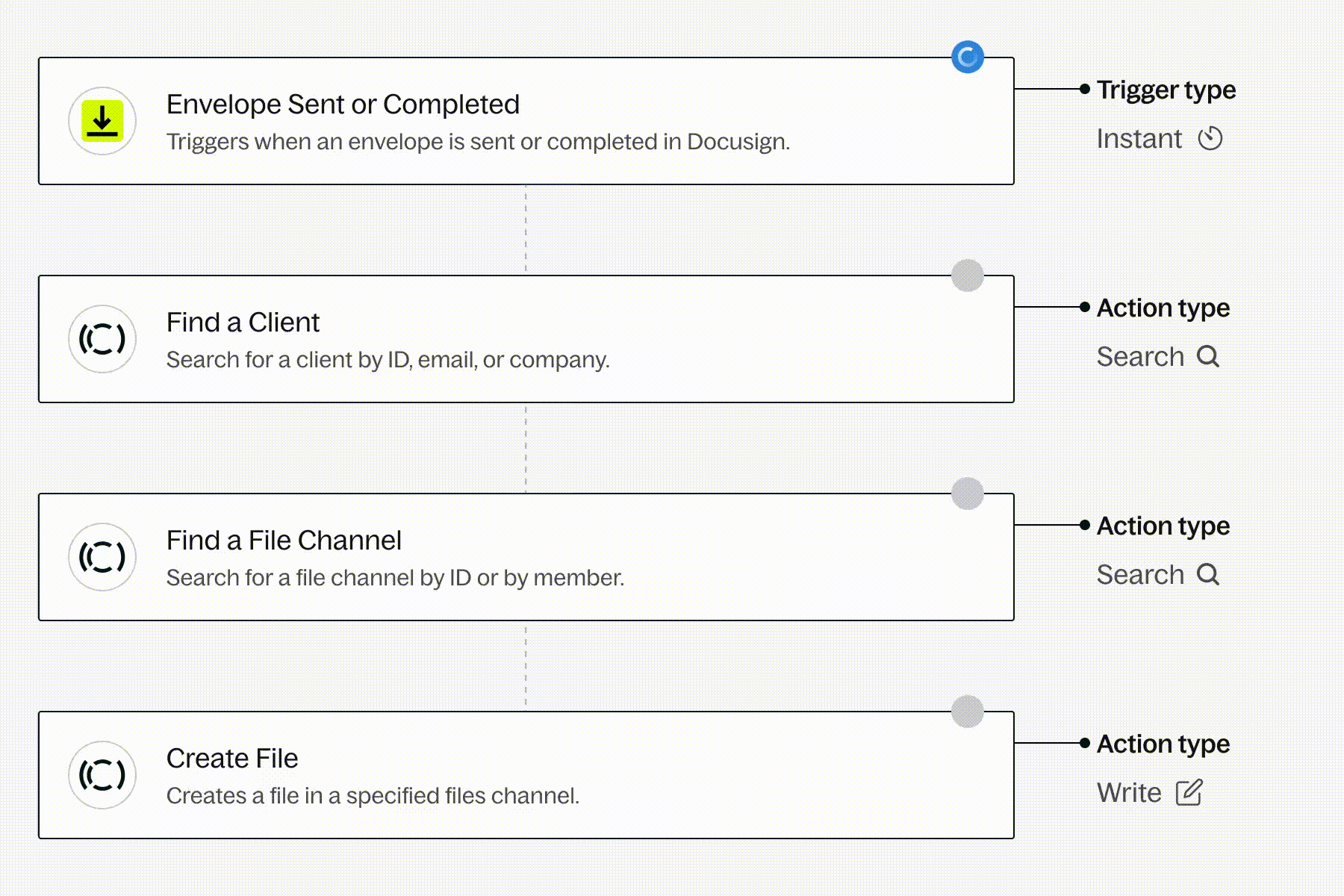Click the search magnifier beside Find a Client
The width and height of the screenshot is (1344, 896).
click(x=1208, y=357)
